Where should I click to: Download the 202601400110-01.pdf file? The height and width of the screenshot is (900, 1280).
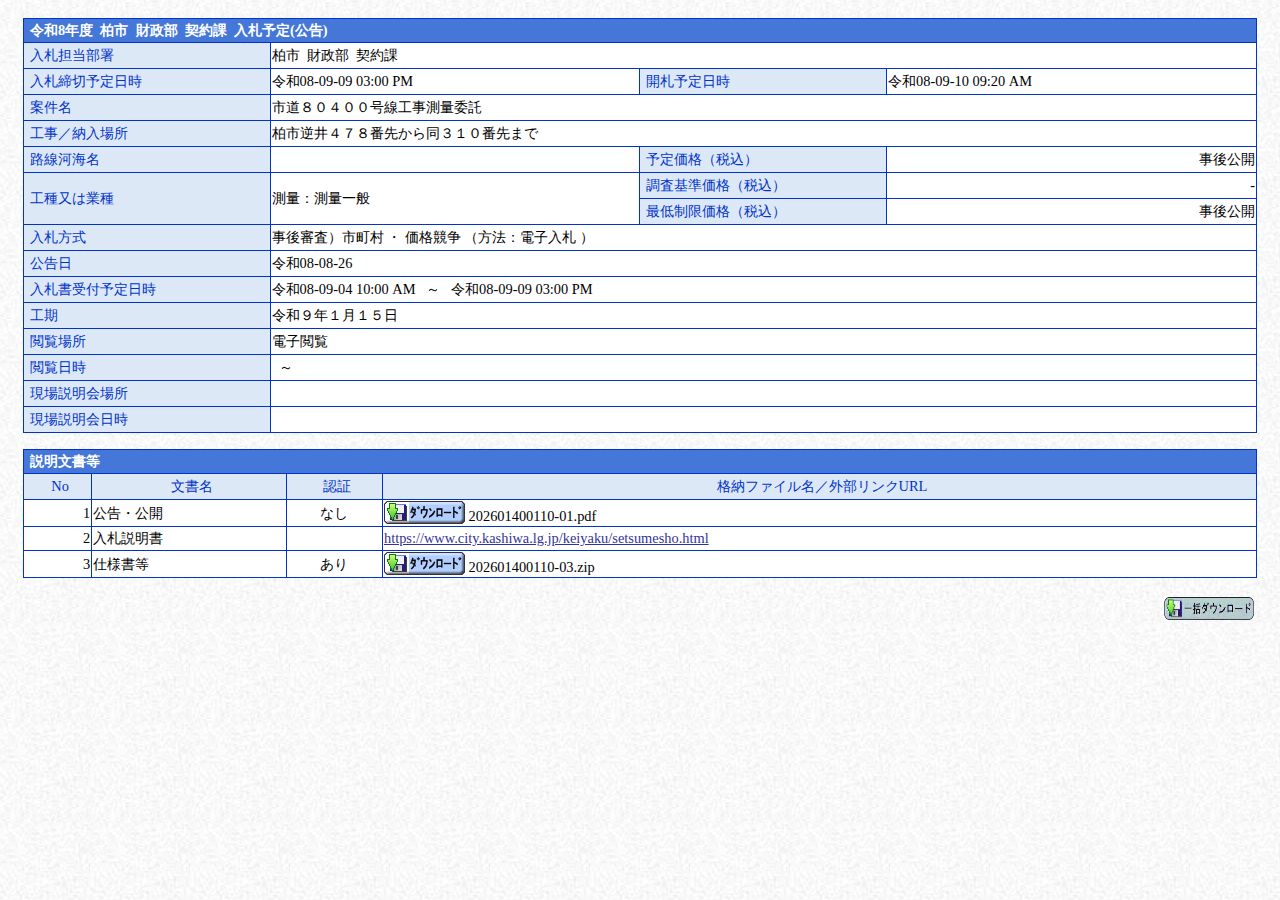point(424,513)
